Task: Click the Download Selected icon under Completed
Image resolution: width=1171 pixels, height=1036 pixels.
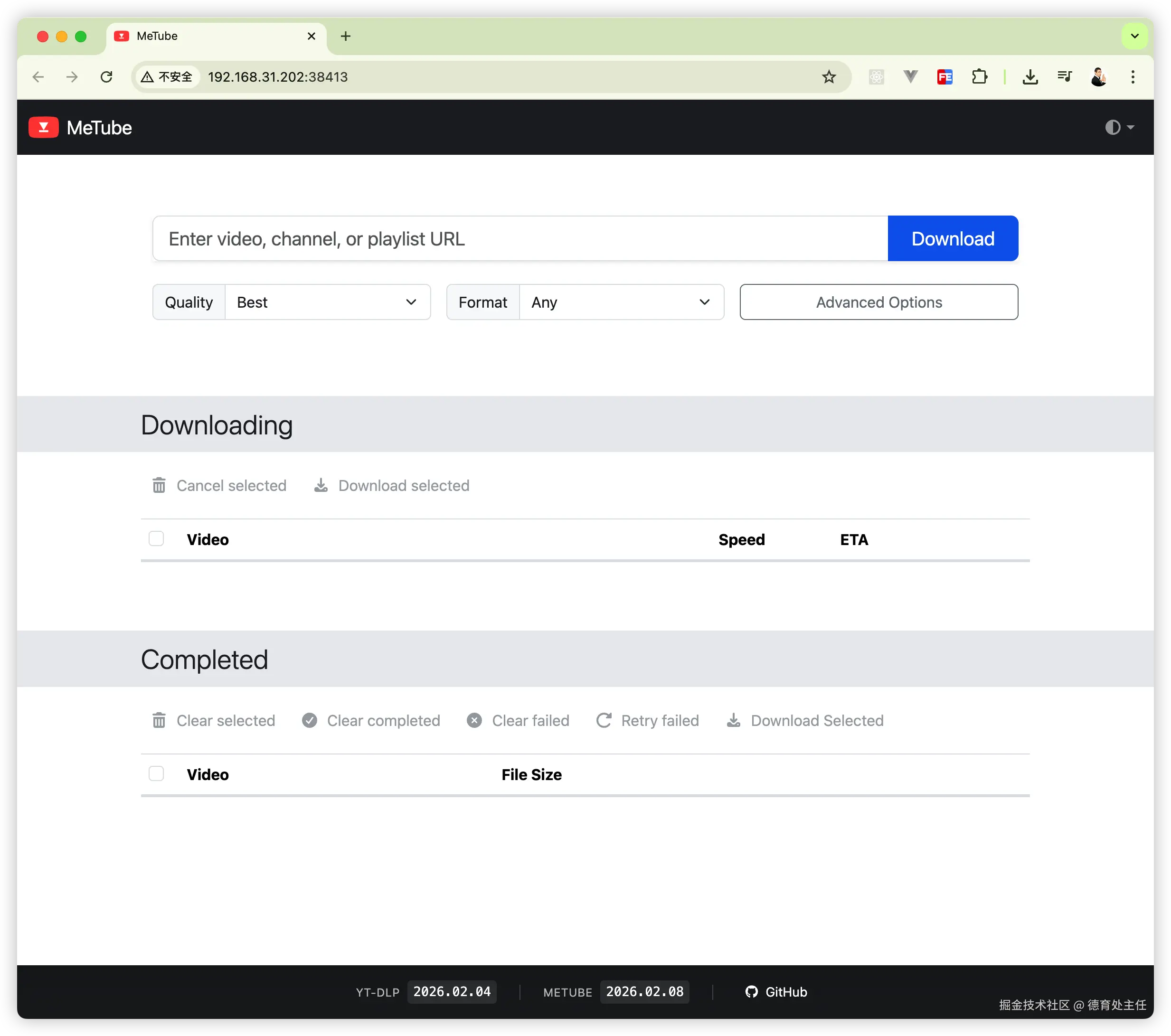Action: (x=733, y=720)
